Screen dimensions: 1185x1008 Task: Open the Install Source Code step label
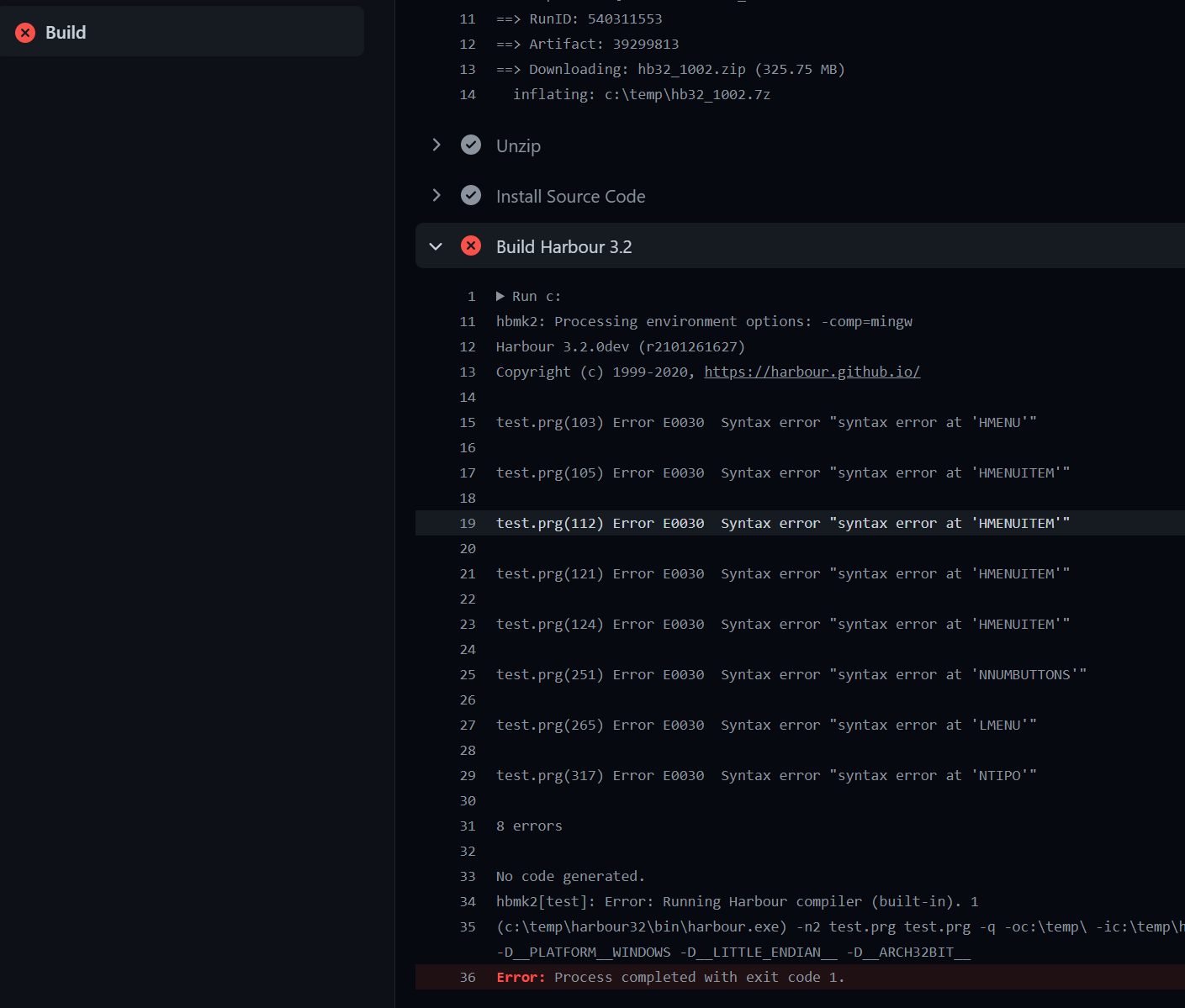point(570,197)
